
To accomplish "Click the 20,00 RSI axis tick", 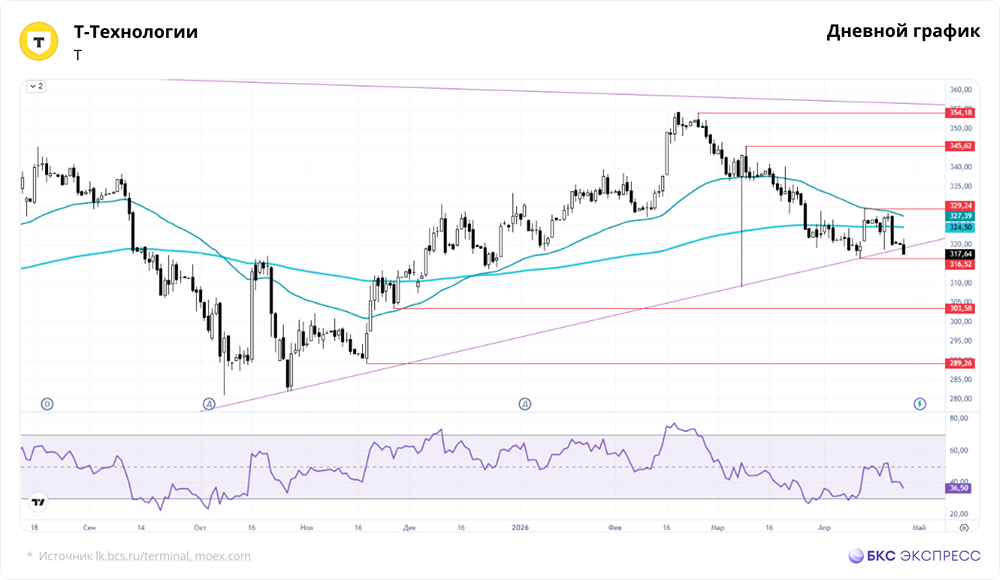I will tap(959, 514).
